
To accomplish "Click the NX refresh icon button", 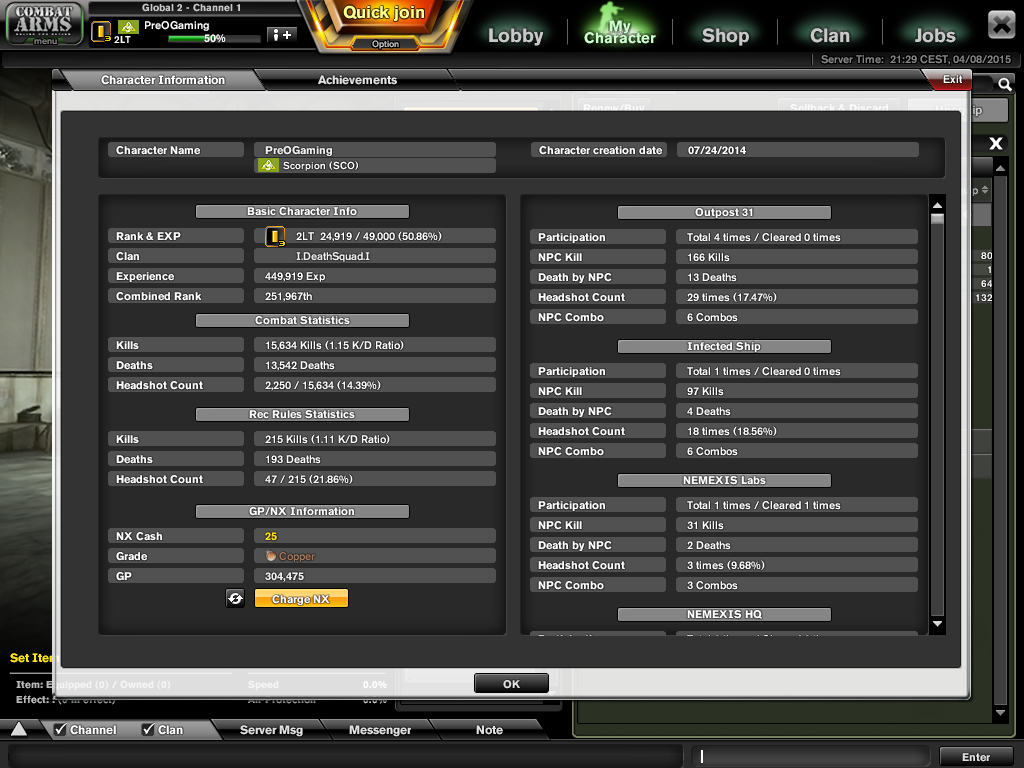I will (x=235, y=598).
